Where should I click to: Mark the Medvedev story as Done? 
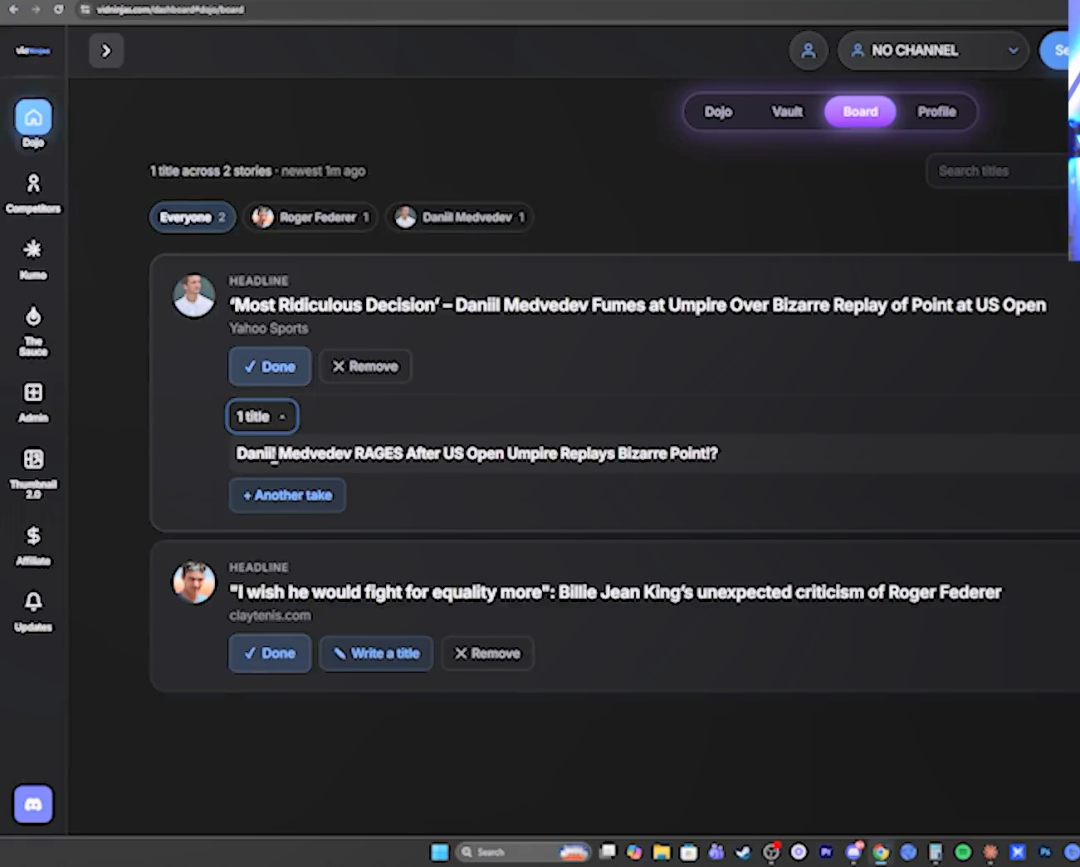270,366
